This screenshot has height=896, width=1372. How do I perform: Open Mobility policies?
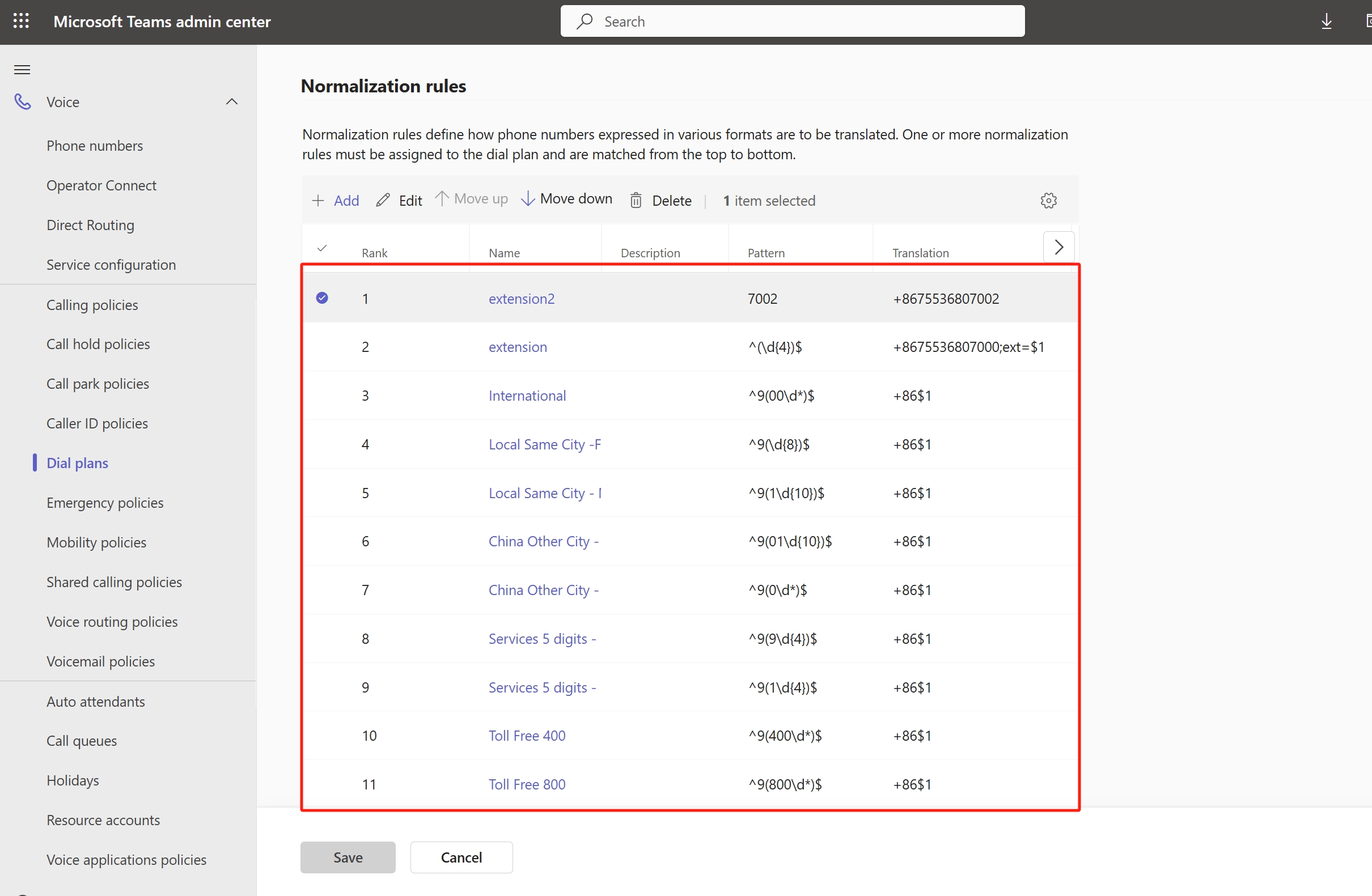click(x=96, y=543)
